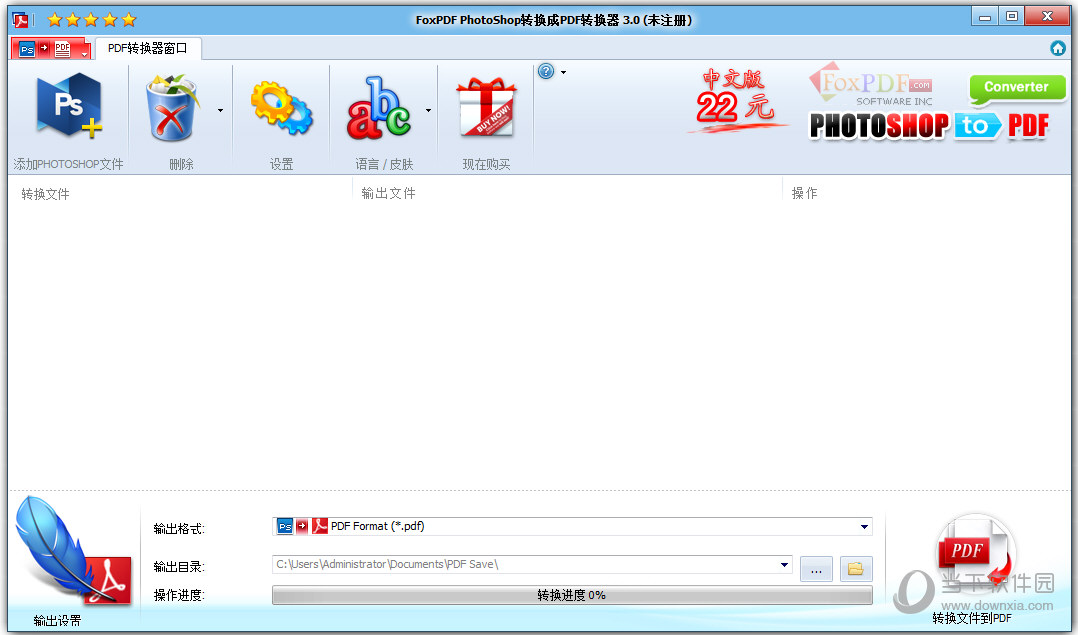1078x635 pixels.
Task: Click the 输出格式 label
Action: point(179,528)
